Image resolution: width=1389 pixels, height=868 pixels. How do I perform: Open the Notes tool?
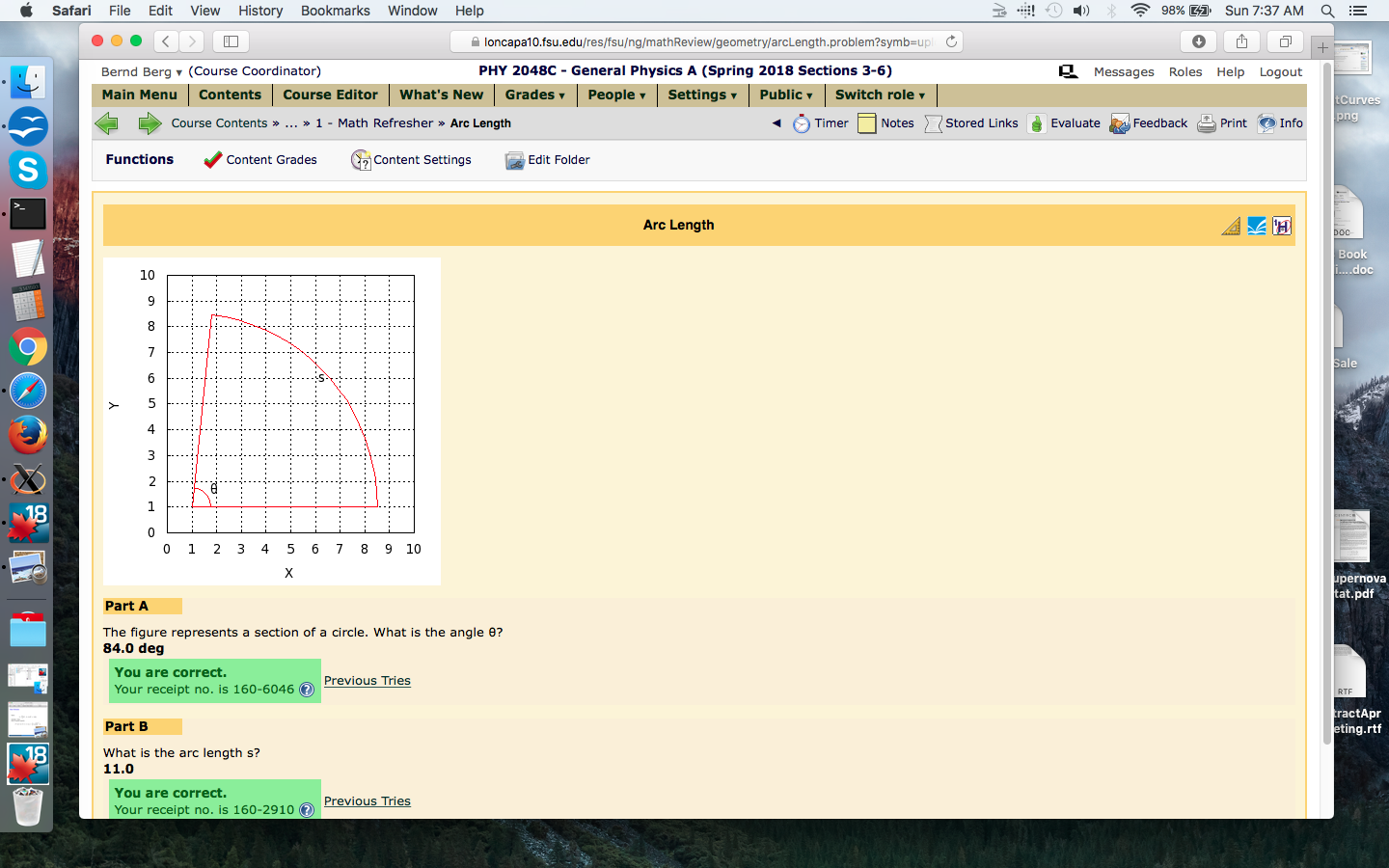pos(885,123)
